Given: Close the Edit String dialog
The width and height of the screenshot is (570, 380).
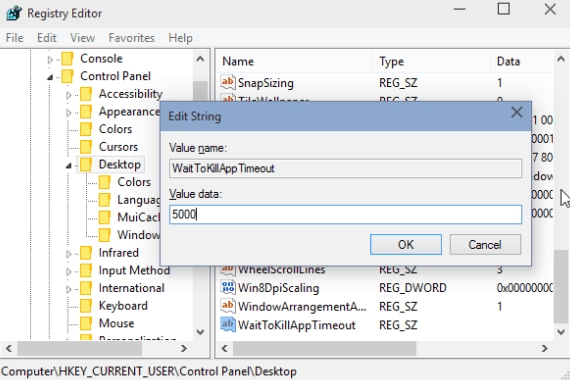Looking at the screenshot, I should [x=516, y=112].
